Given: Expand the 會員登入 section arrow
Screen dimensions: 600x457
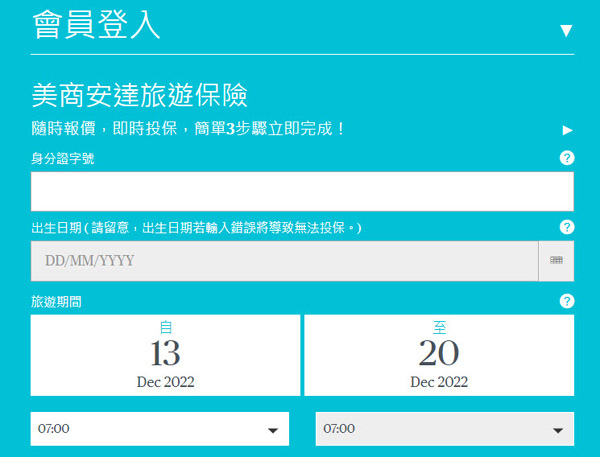Looking at the screenshot, I should (566, 31).
